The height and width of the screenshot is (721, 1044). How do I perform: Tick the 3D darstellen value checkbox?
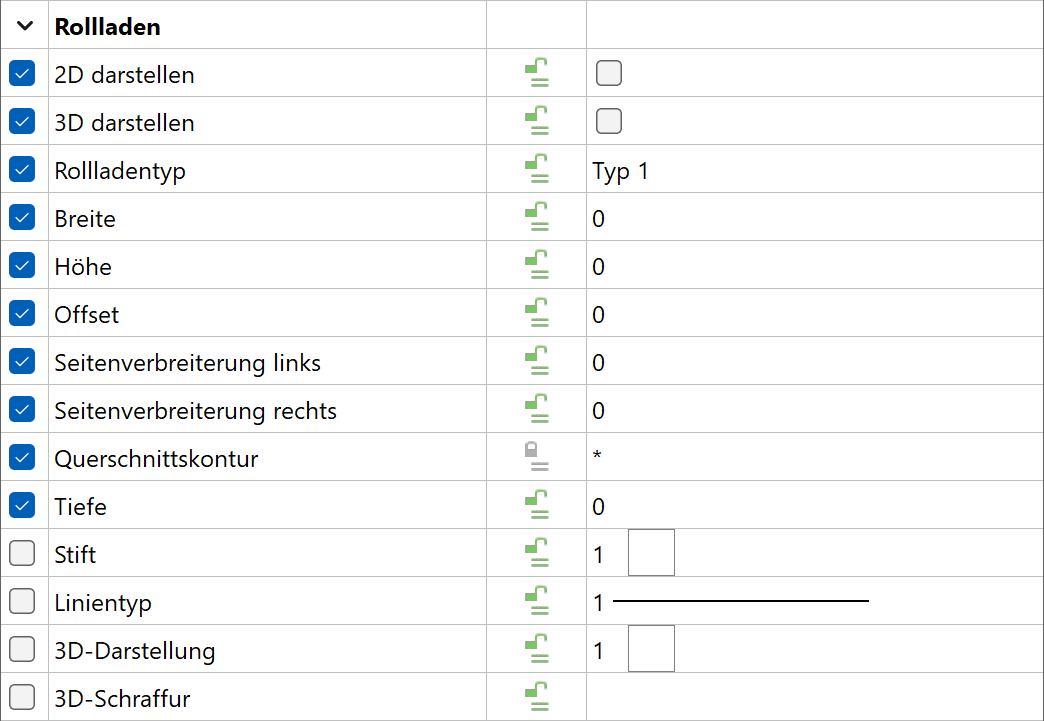tap(609, 121)
